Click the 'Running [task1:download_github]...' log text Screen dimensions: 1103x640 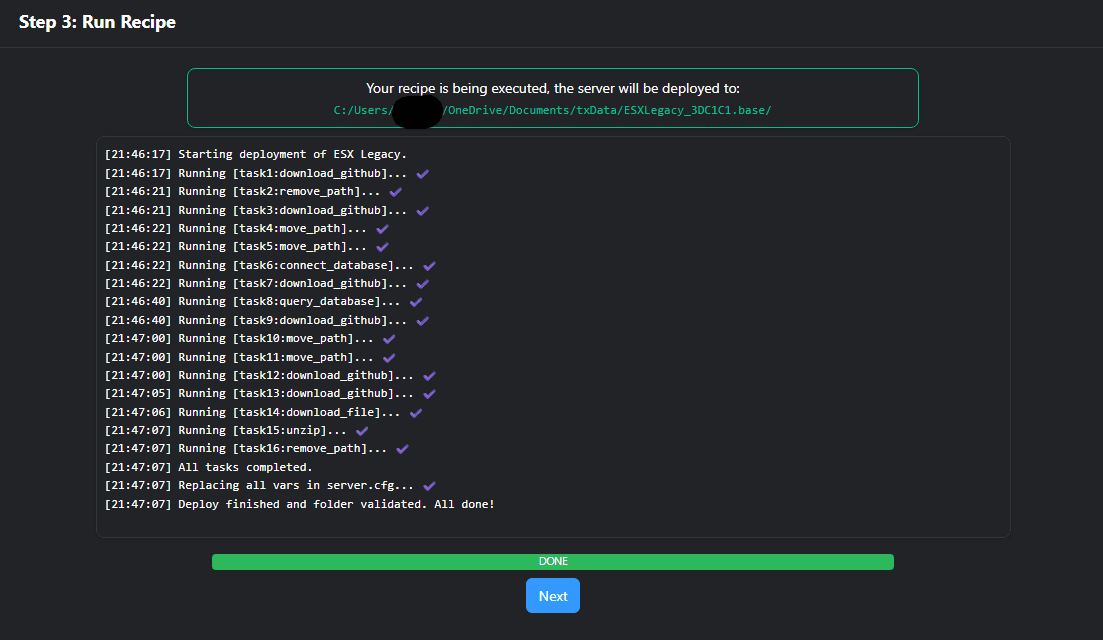tap(293, 173)
